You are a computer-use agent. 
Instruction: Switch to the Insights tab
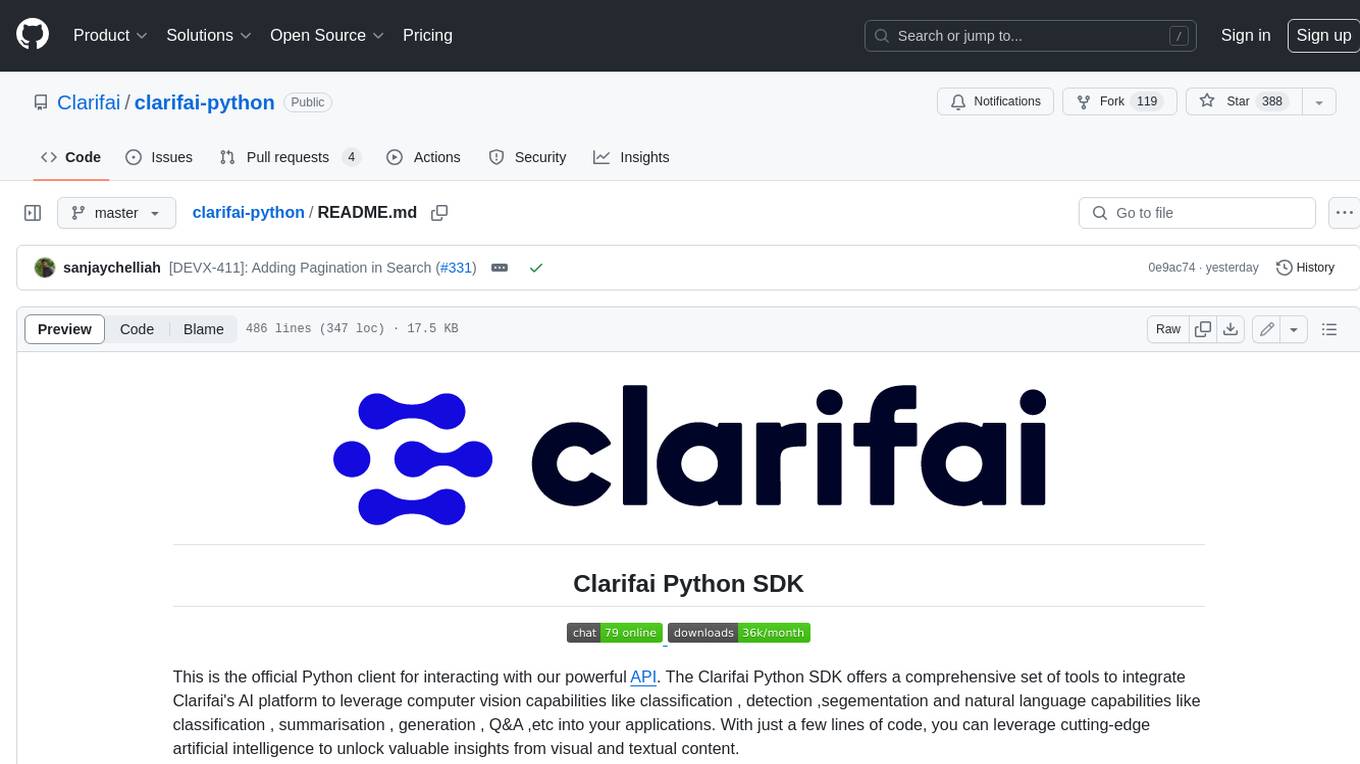pyautogui.click(x=631, y=157)
